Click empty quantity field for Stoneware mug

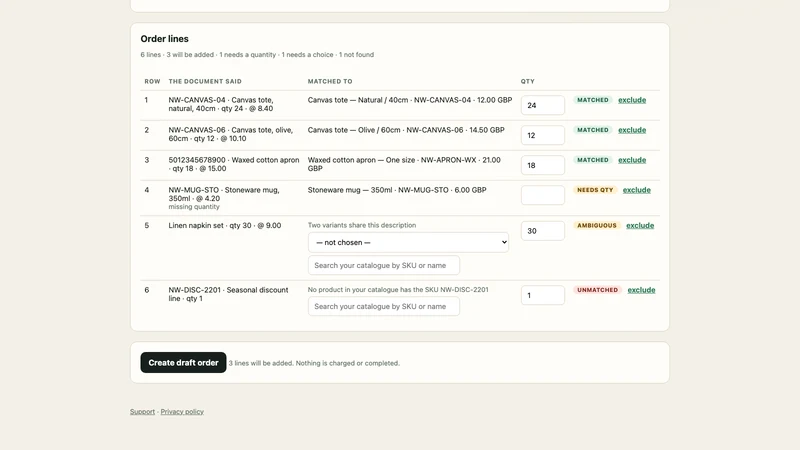[x=542, y=195]
